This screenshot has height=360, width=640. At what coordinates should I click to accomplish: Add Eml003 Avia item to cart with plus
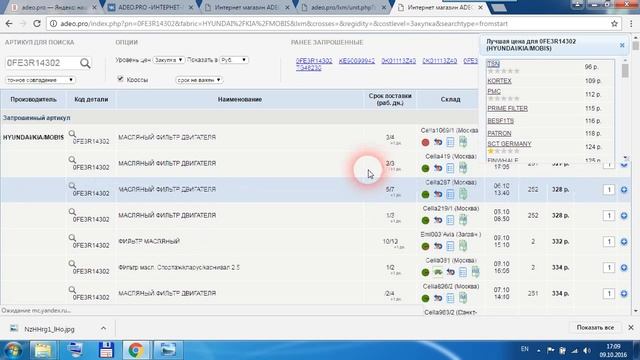(x=624, y=242)
